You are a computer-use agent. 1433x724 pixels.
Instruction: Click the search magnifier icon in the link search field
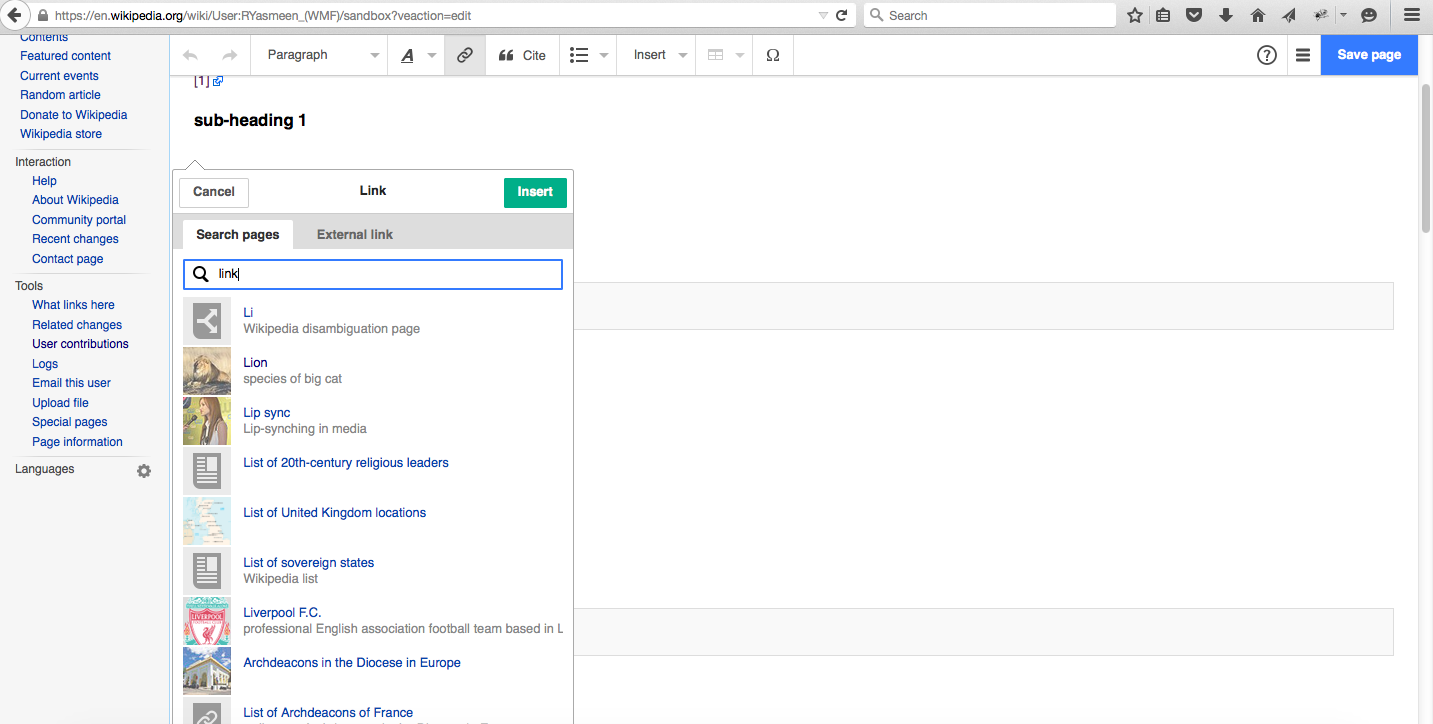click(200, 274)
